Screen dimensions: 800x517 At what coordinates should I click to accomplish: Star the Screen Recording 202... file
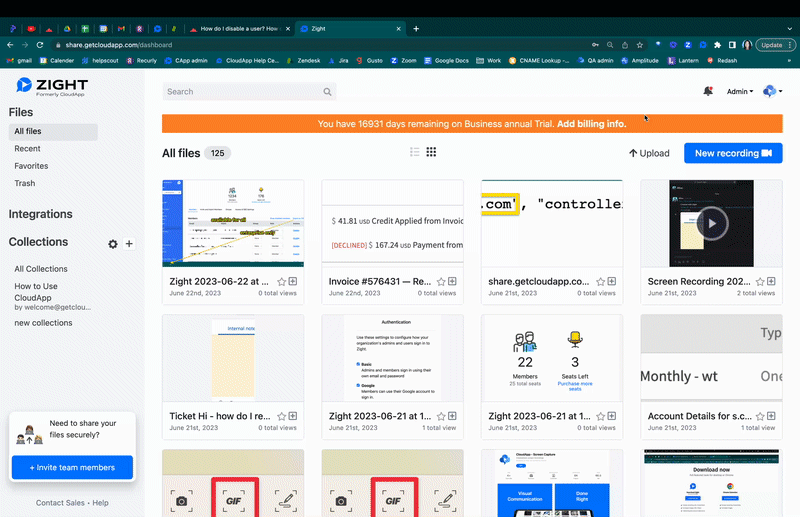pyautogui.click(x=760, y=281)
